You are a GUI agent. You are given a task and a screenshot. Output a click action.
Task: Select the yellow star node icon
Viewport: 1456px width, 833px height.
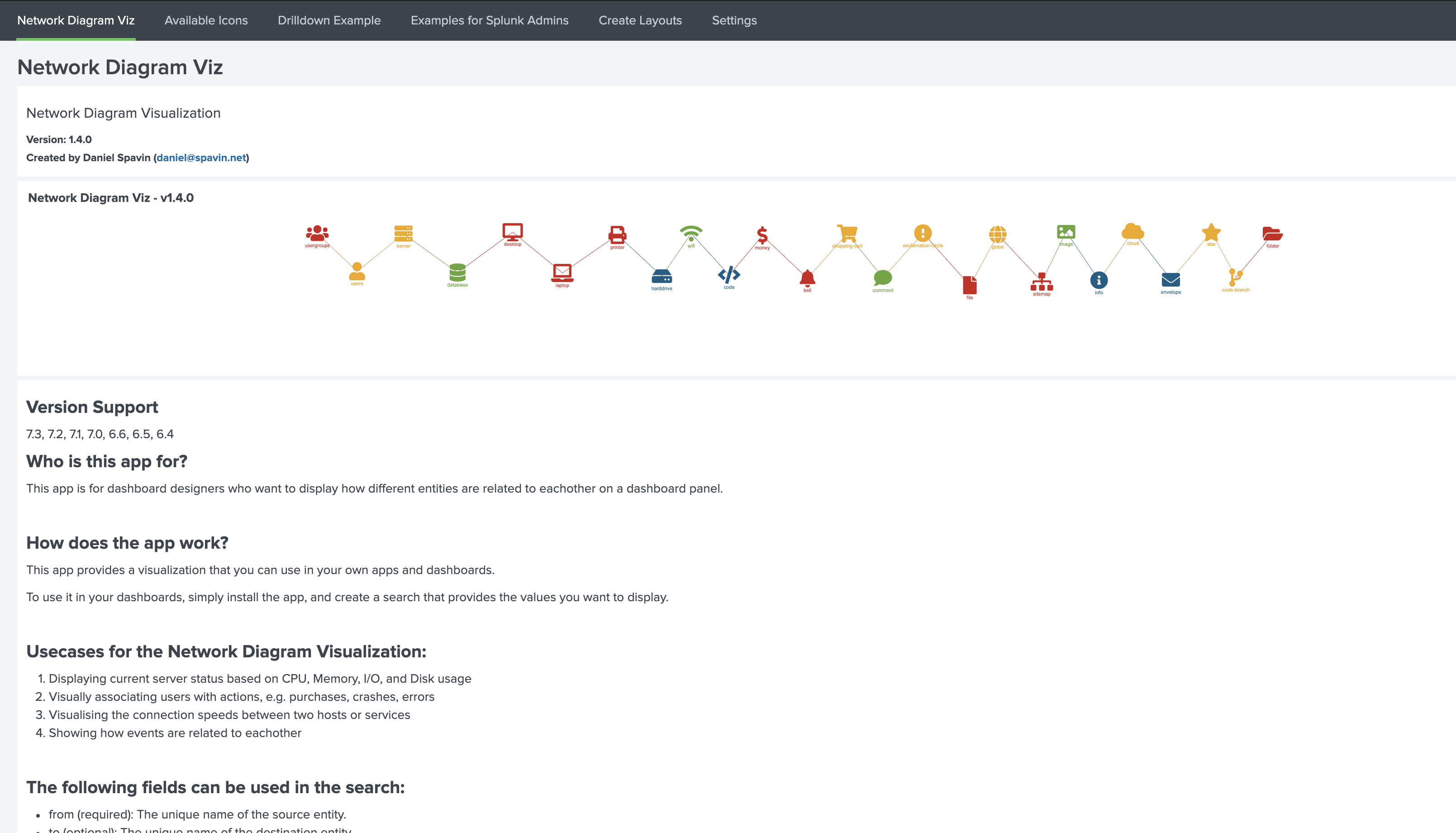point(1211,232)
